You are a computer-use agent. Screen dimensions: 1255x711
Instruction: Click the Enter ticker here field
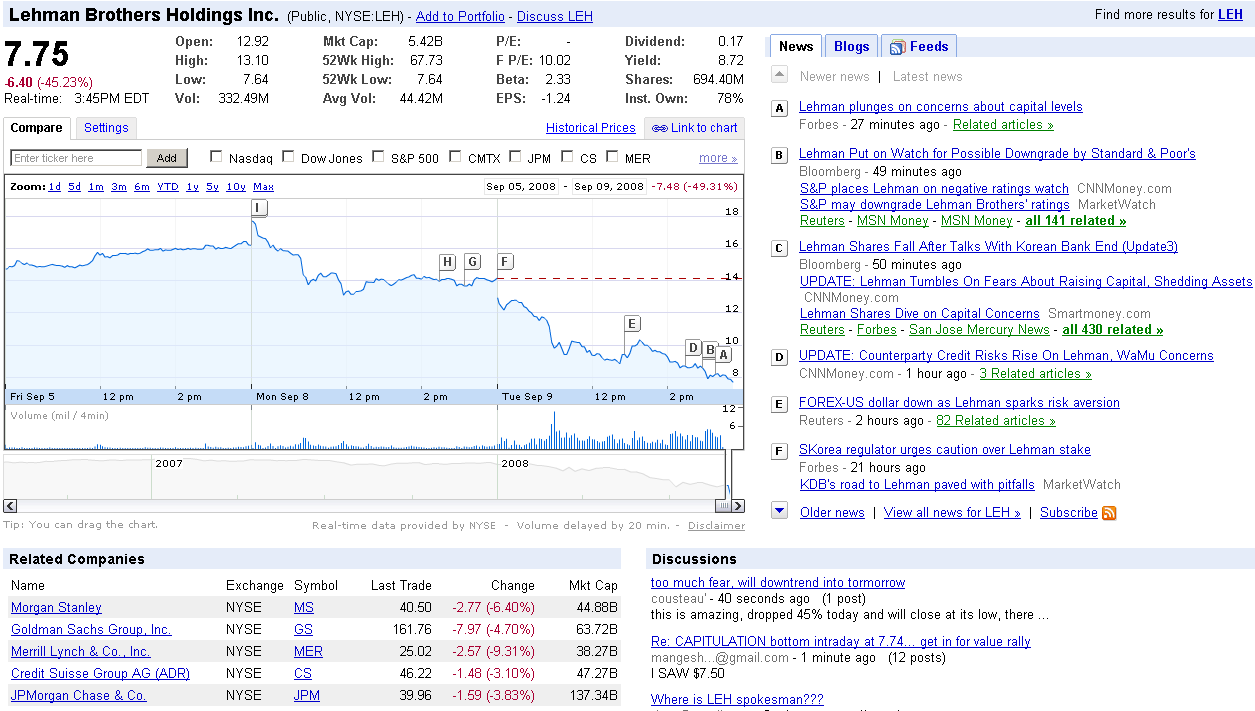click(76, 158)
